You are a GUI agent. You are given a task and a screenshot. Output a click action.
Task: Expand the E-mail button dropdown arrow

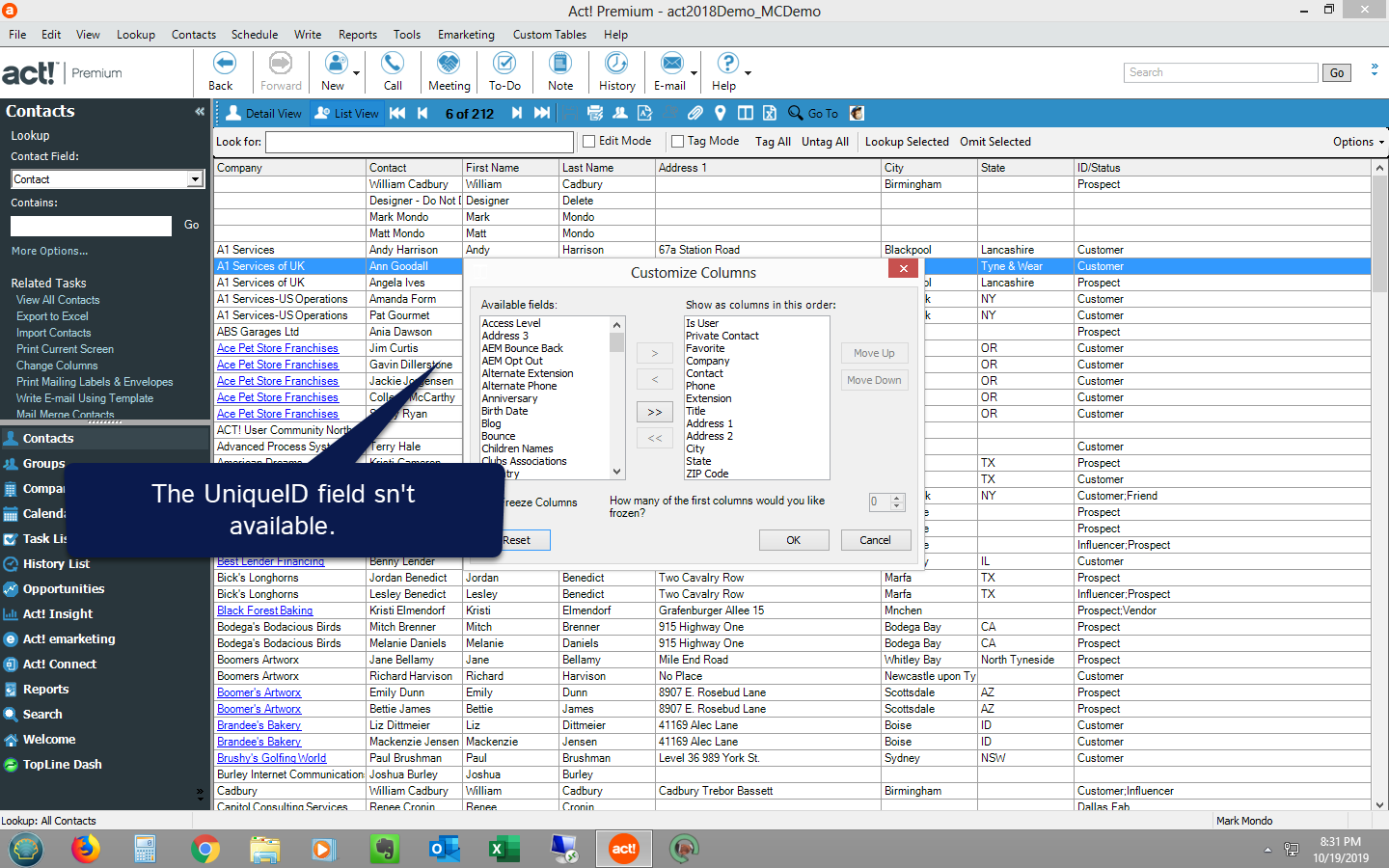694,72
